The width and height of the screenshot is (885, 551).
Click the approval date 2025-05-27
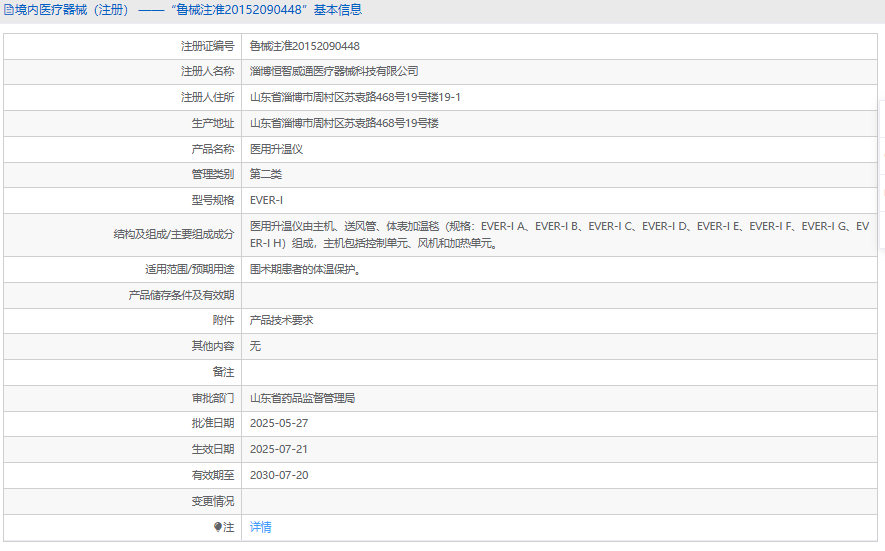279,423
